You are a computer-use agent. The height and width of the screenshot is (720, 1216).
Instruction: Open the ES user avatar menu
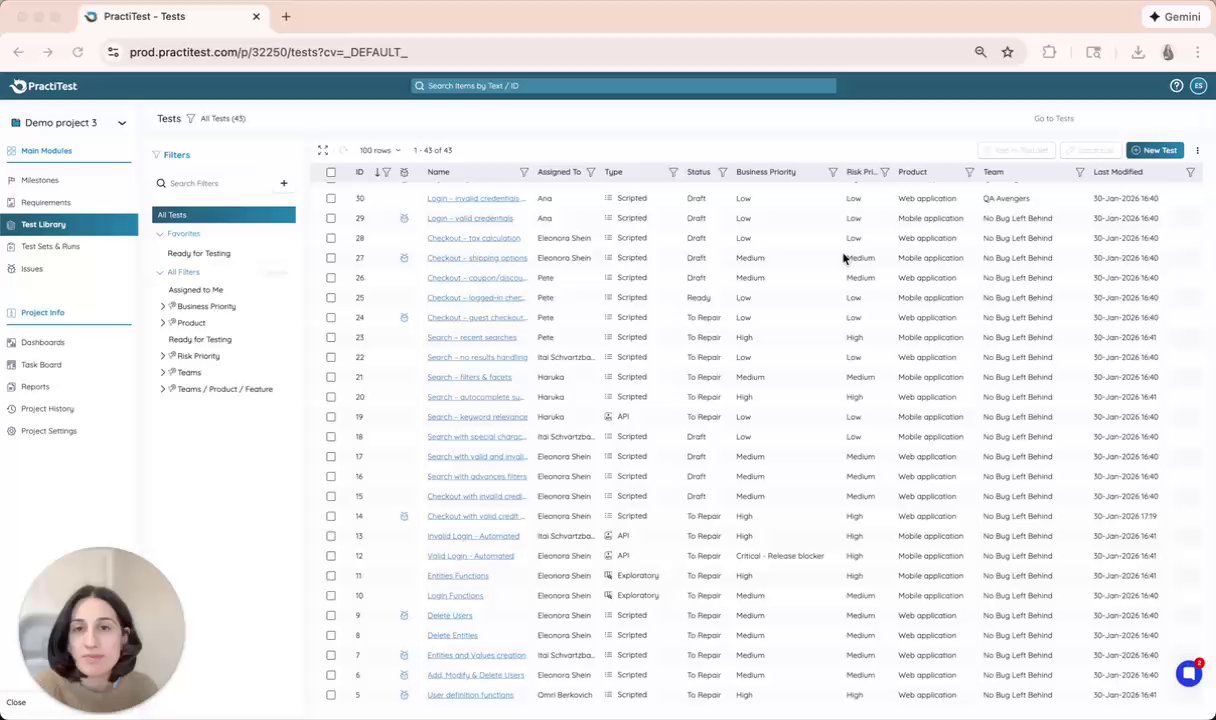tap(1198, 86)
